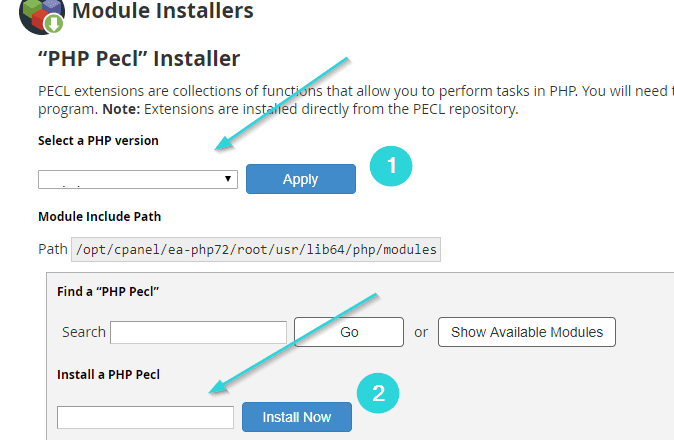
Task: Click the Go search button
Action: pyautogui.click(x=349, y=332)
